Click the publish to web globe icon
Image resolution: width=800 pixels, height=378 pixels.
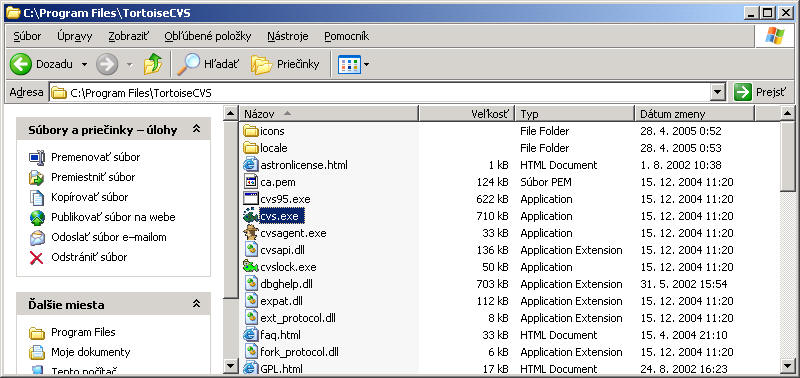37,218
